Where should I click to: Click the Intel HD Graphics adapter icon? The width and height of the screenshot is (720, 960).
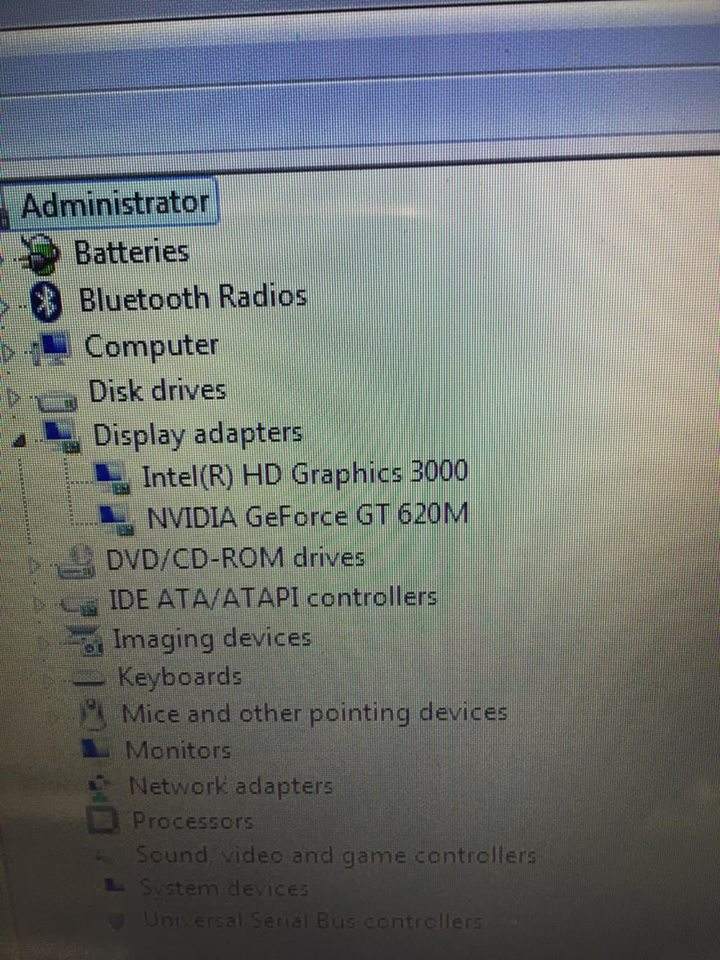coord(111,478)
